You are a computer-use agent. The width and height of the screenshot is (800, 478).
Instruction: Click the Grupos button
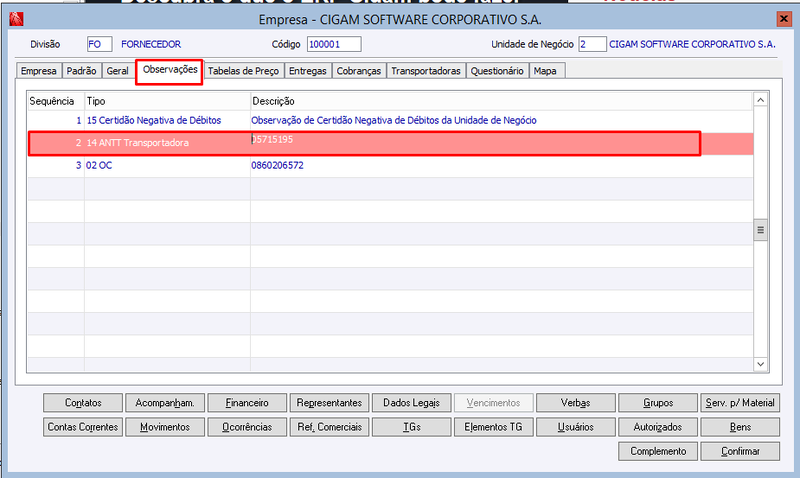658,403
